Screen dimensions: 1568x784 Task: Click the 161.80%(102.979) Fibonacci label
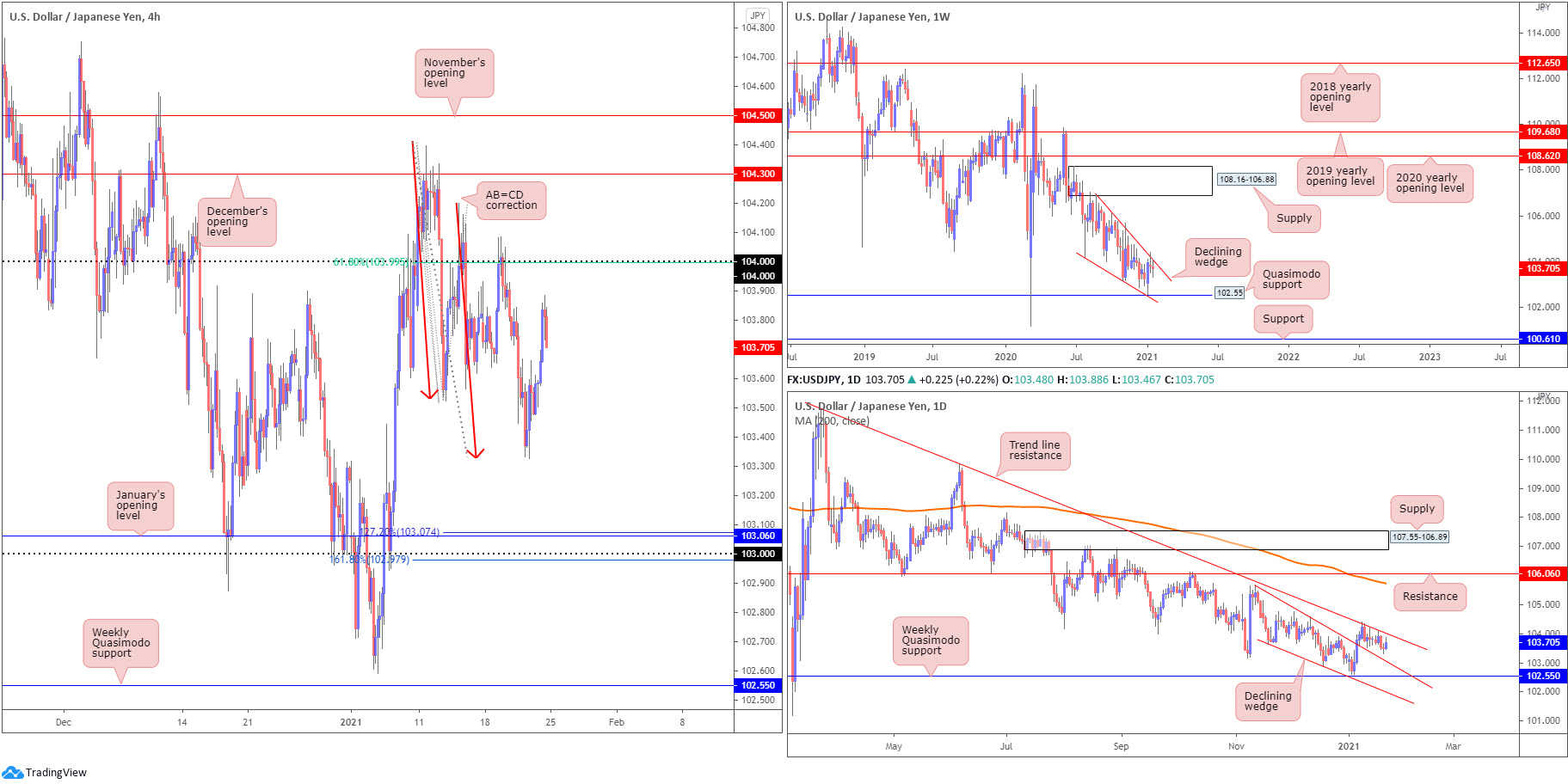[371, 560]
